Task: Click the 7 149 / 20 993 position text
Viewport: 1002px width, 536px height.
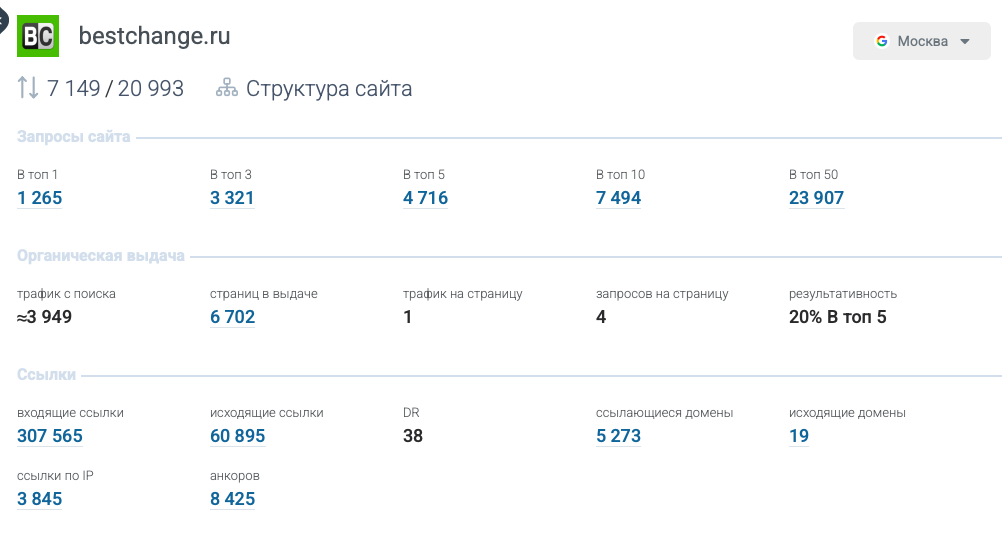Action: coord(115,88)
